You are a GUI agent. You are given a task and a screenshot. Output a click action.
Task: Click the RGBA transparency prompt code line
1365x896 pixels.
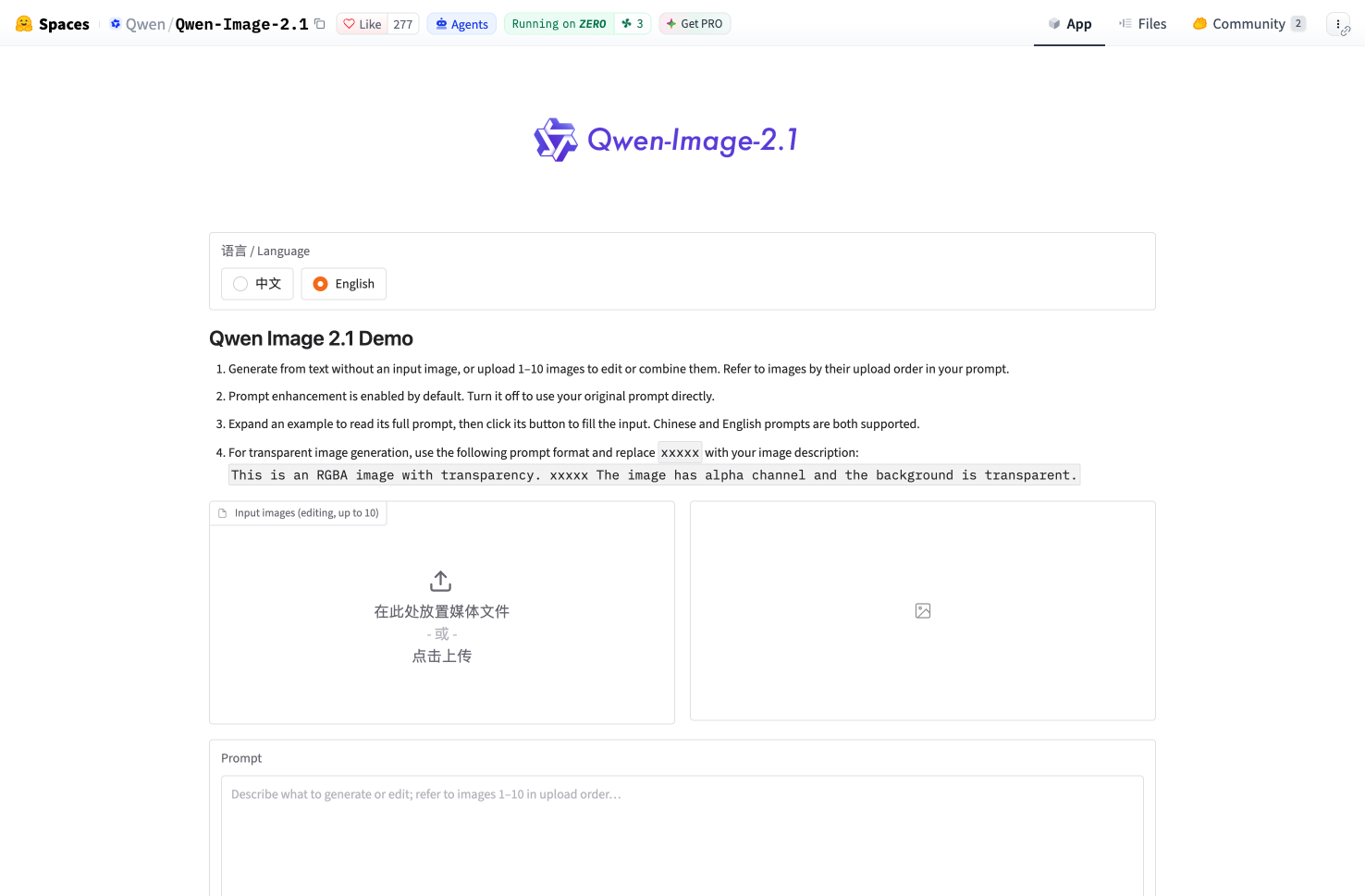[654, 475]
